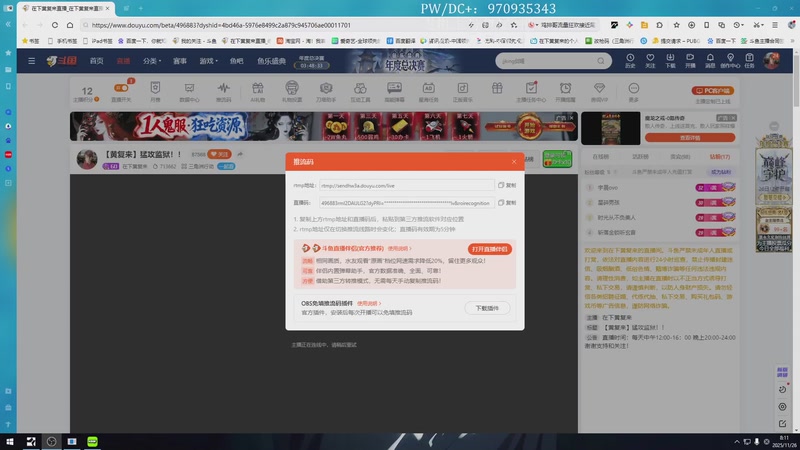Expand 分类 dropdown
The image size is (800, 450).
point(152,61)
